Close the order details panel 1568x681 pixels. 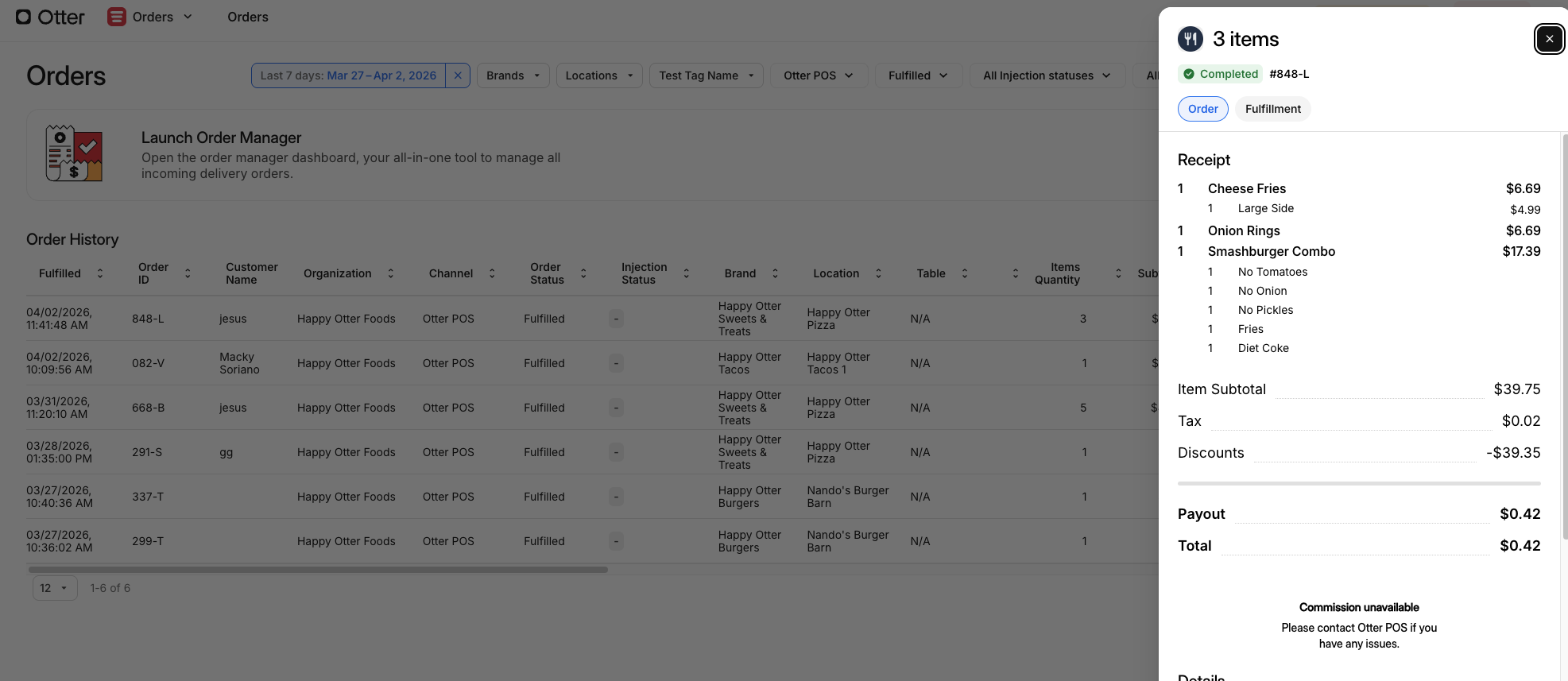click(x=1549, y=39)
